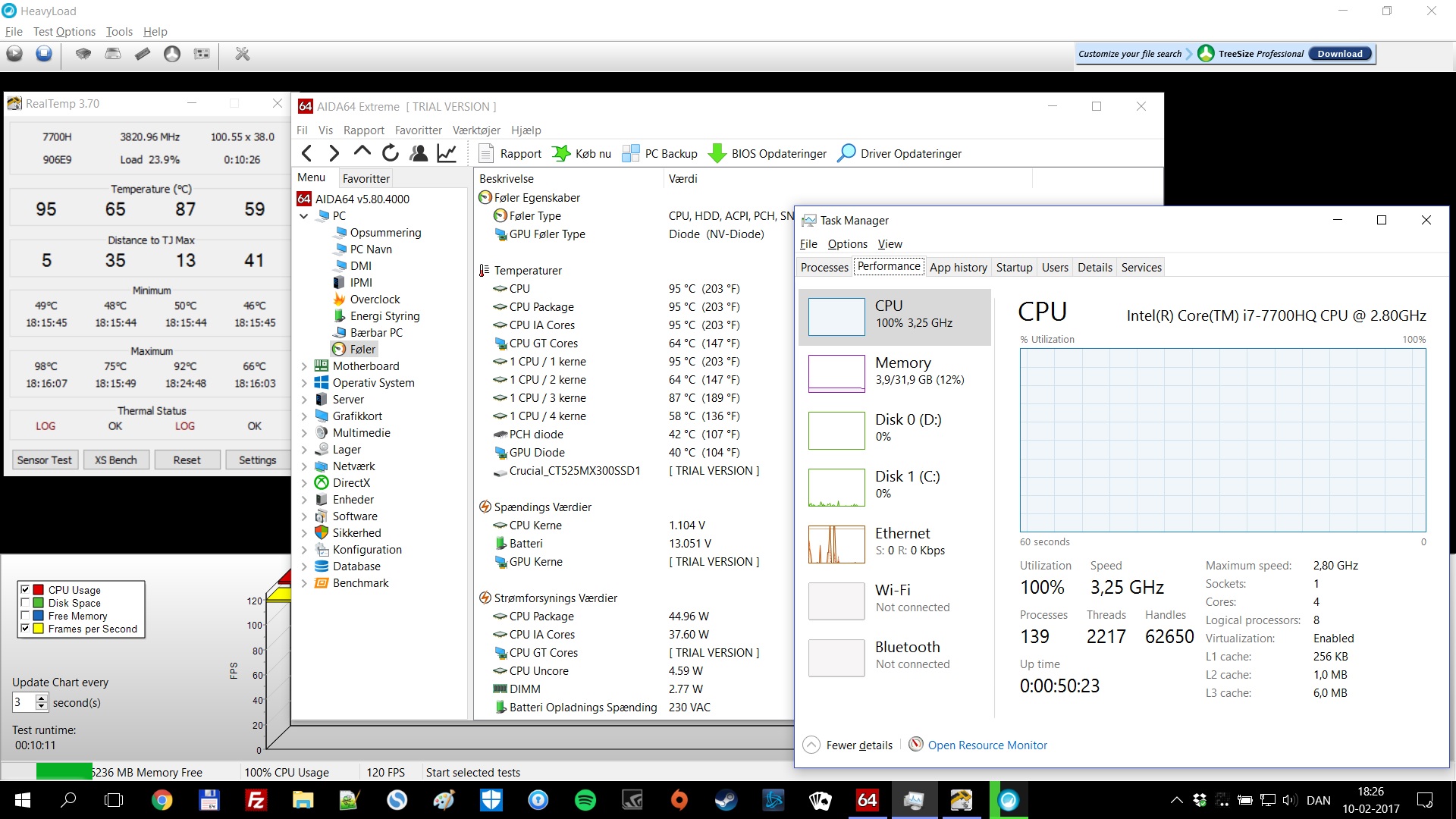This screenshot has height=819, width=1456.
Task: Select Overclock item in AIDA64 tree
Action: pos(375,300)
